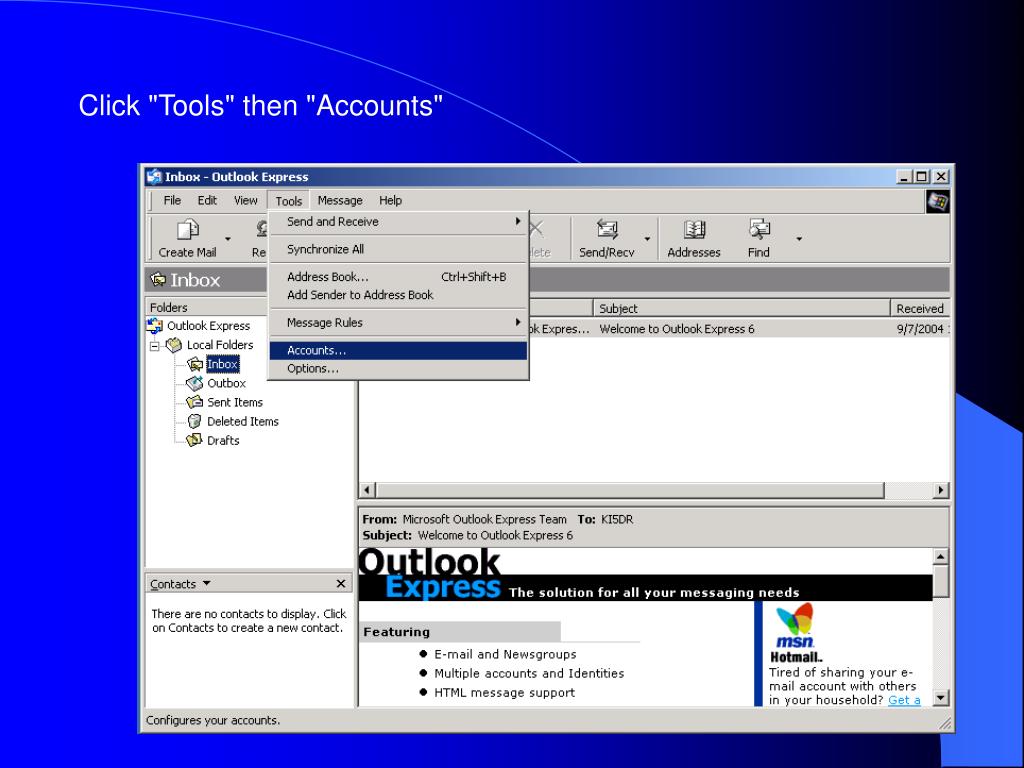
Task: Click the 9/7/2004 received date cell
Action: click(921, 329)
